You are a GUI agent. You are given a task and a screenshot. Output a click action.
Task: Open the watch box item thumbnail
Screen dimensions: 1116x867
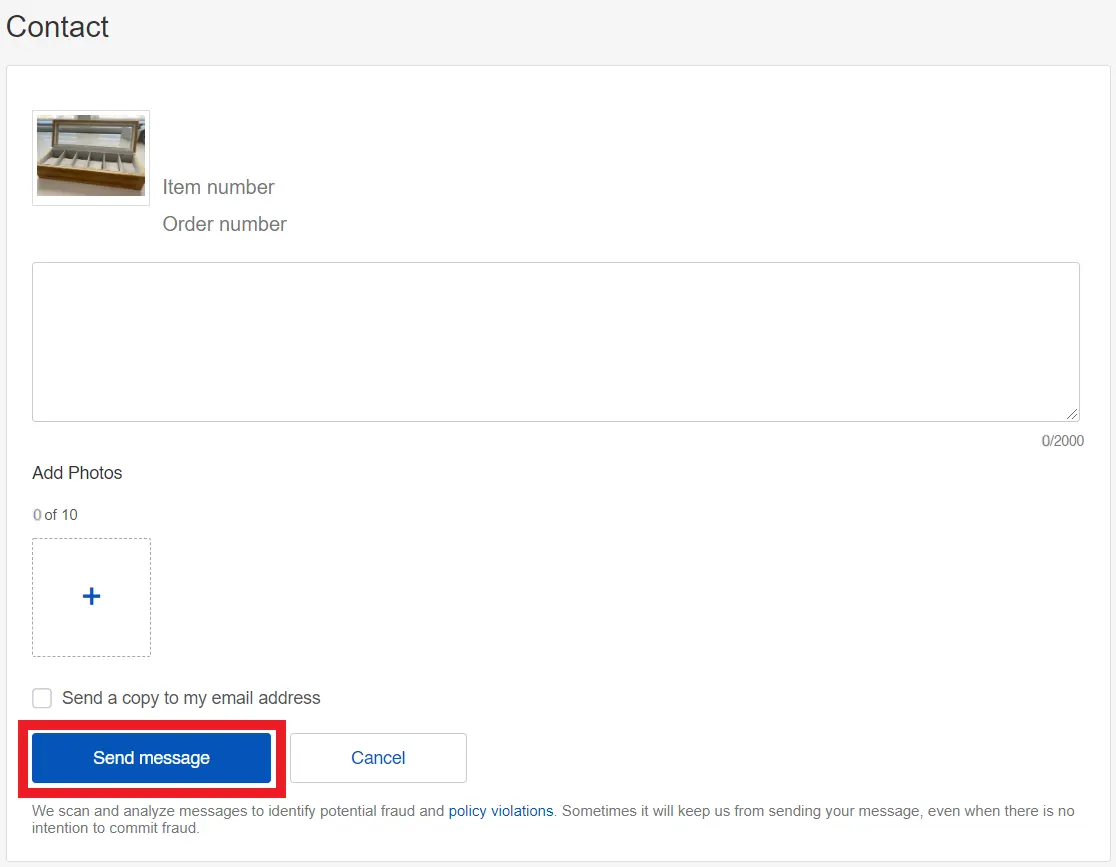click(x=91, y=158)
